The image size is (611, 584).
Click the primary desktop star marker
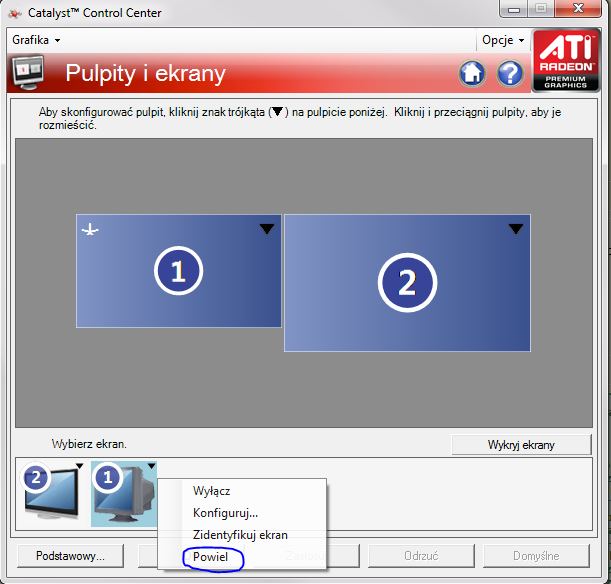[90, 229]
